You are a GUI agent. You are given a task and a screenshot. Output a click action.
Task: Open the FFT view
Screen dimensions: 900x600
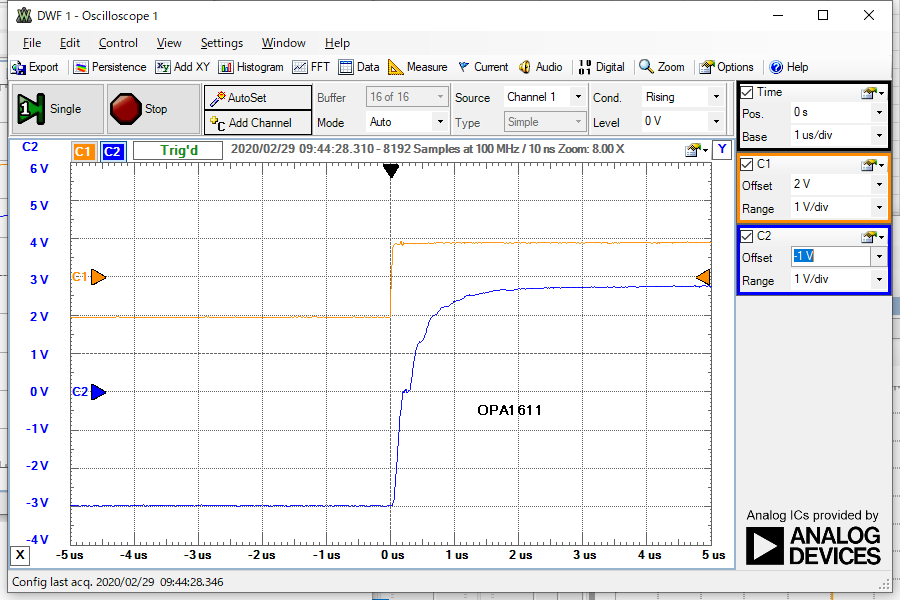[311, 67]
